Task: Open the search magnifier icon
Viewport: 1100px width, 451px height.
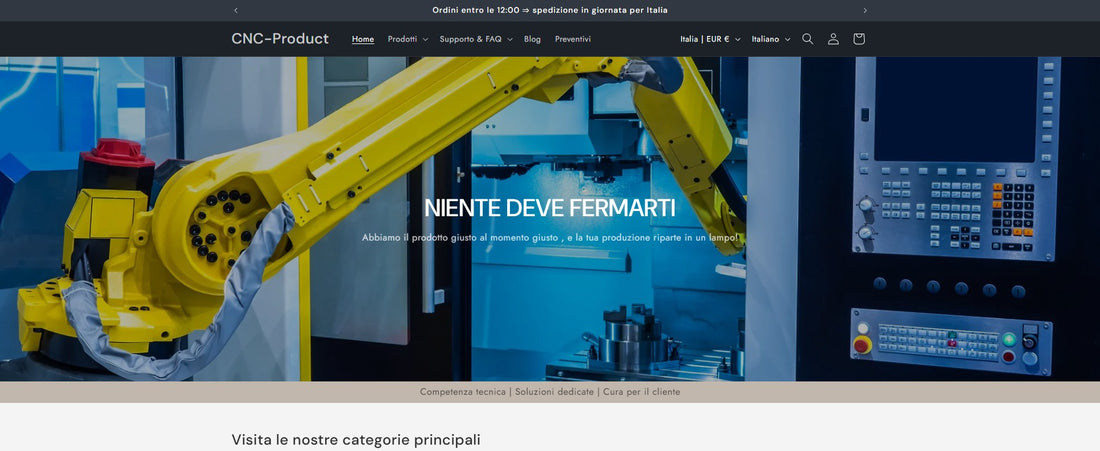Action: pos(808,39)
